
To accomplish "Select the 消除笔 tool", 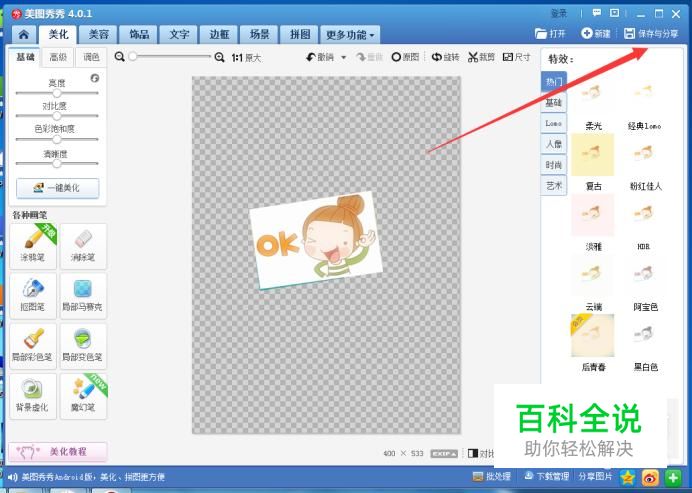I will (x=83, y=246).
